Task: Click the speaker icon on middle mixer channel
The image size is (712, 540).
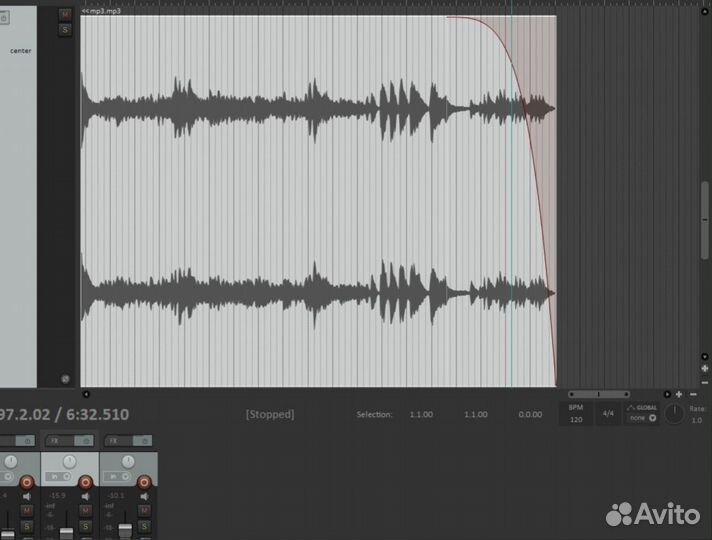Action: pos(86,496)
